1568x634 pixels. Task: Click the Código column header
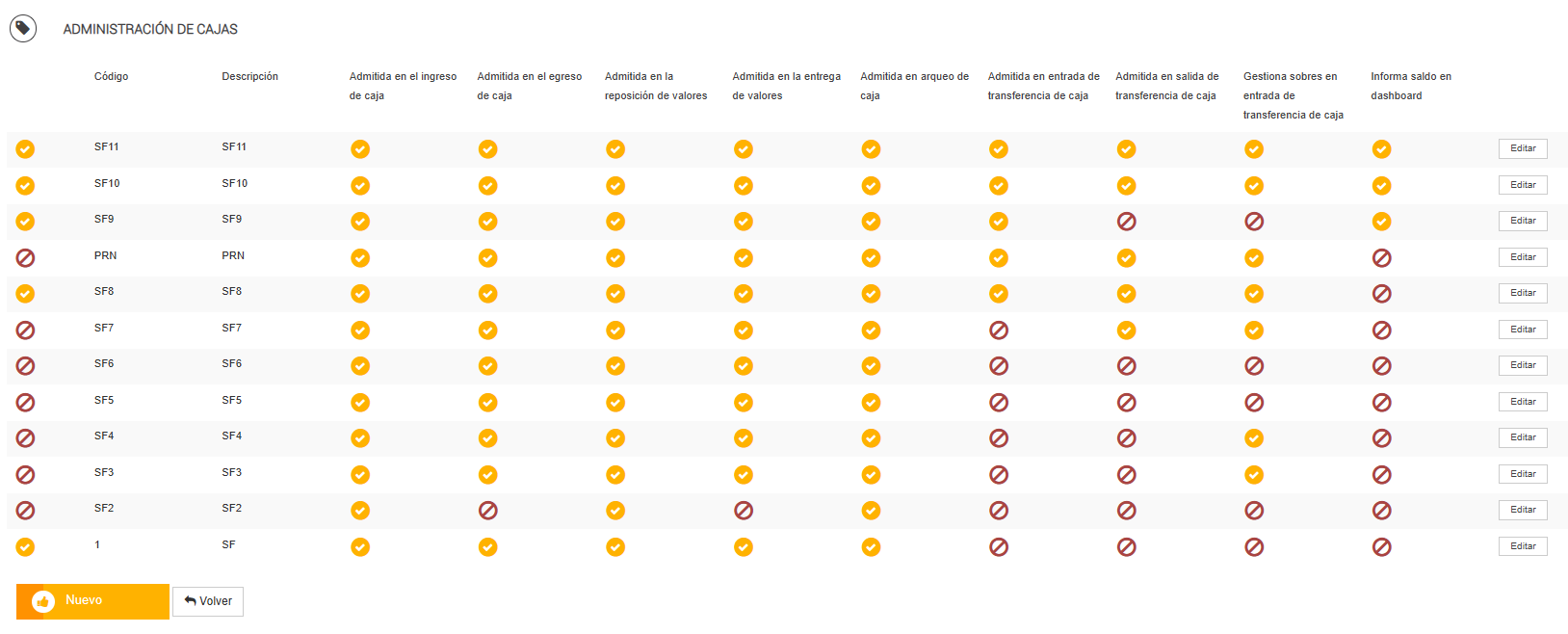(x=111, y=76)
